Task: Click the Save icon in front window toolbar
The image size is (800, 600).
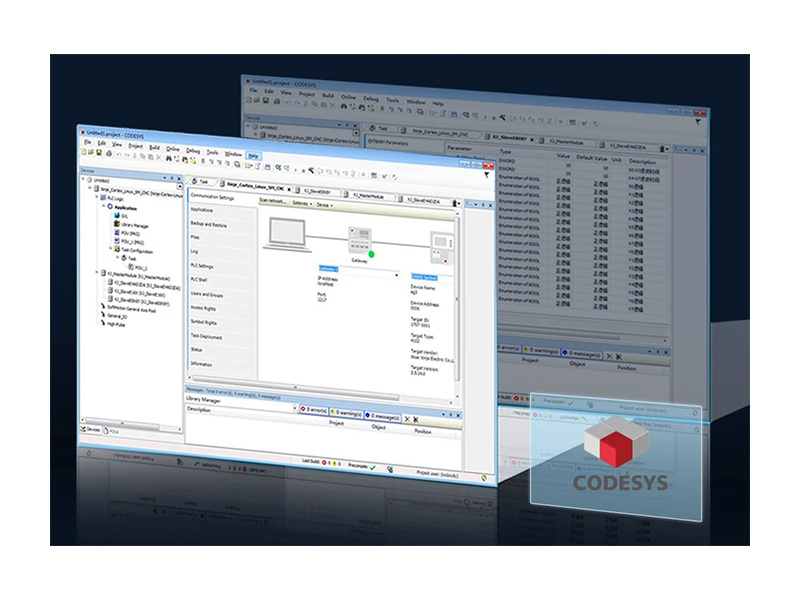Action: (99, 153)
